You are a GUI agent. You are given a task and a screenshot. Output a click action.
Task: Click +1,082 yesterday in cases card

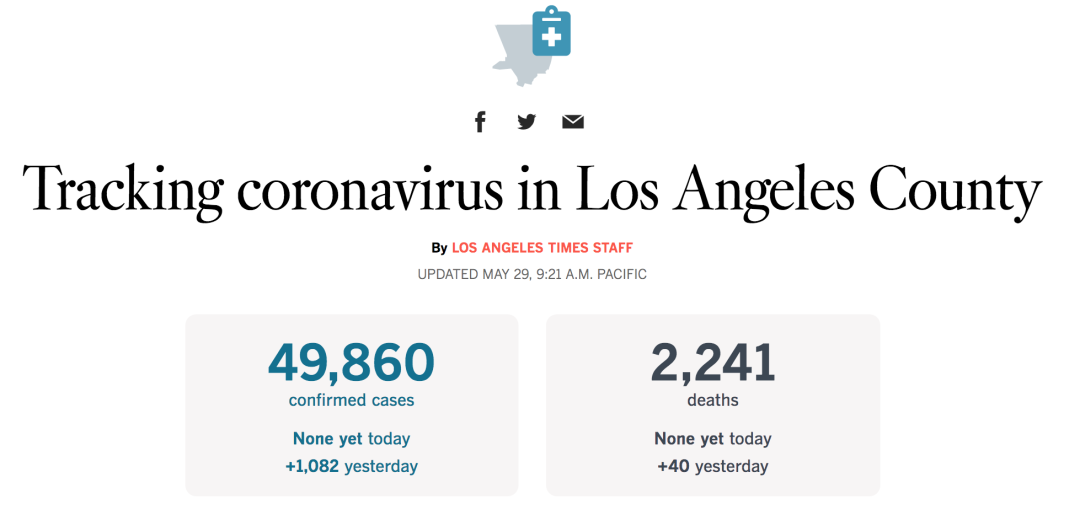pos(351,466)
